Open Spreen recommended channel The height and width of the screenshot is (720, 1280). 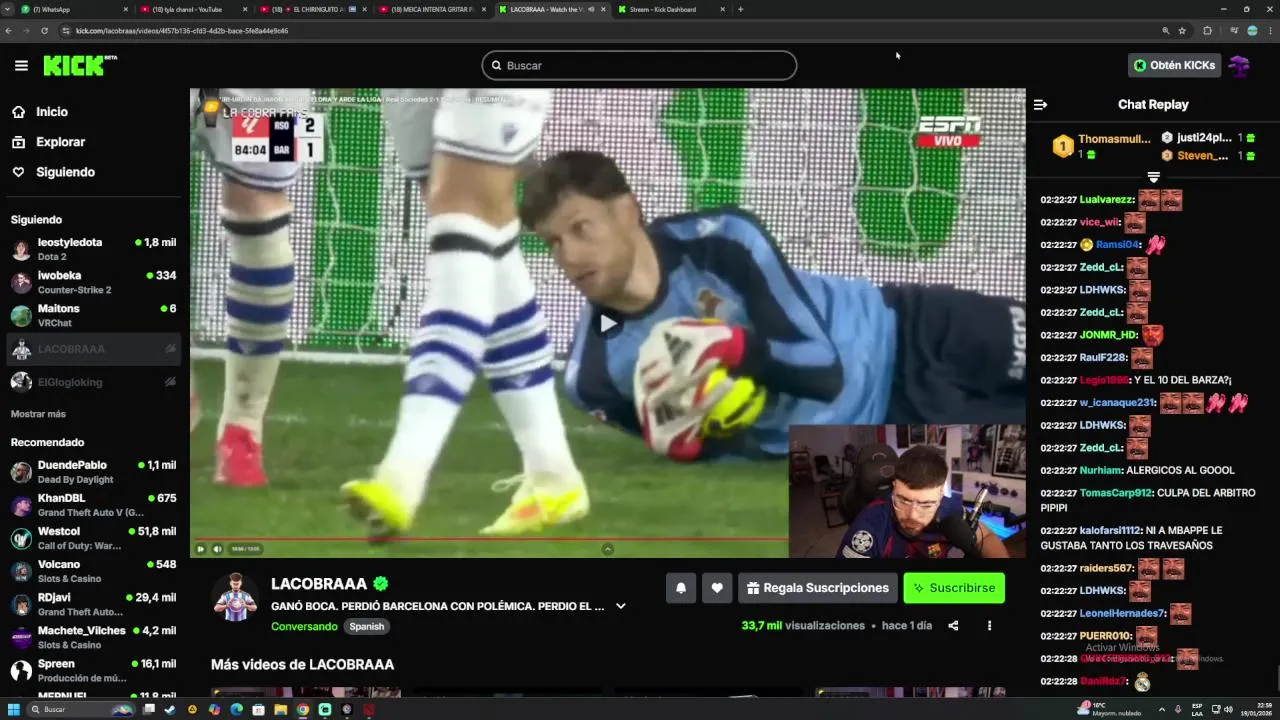click(x=93, y=670)
